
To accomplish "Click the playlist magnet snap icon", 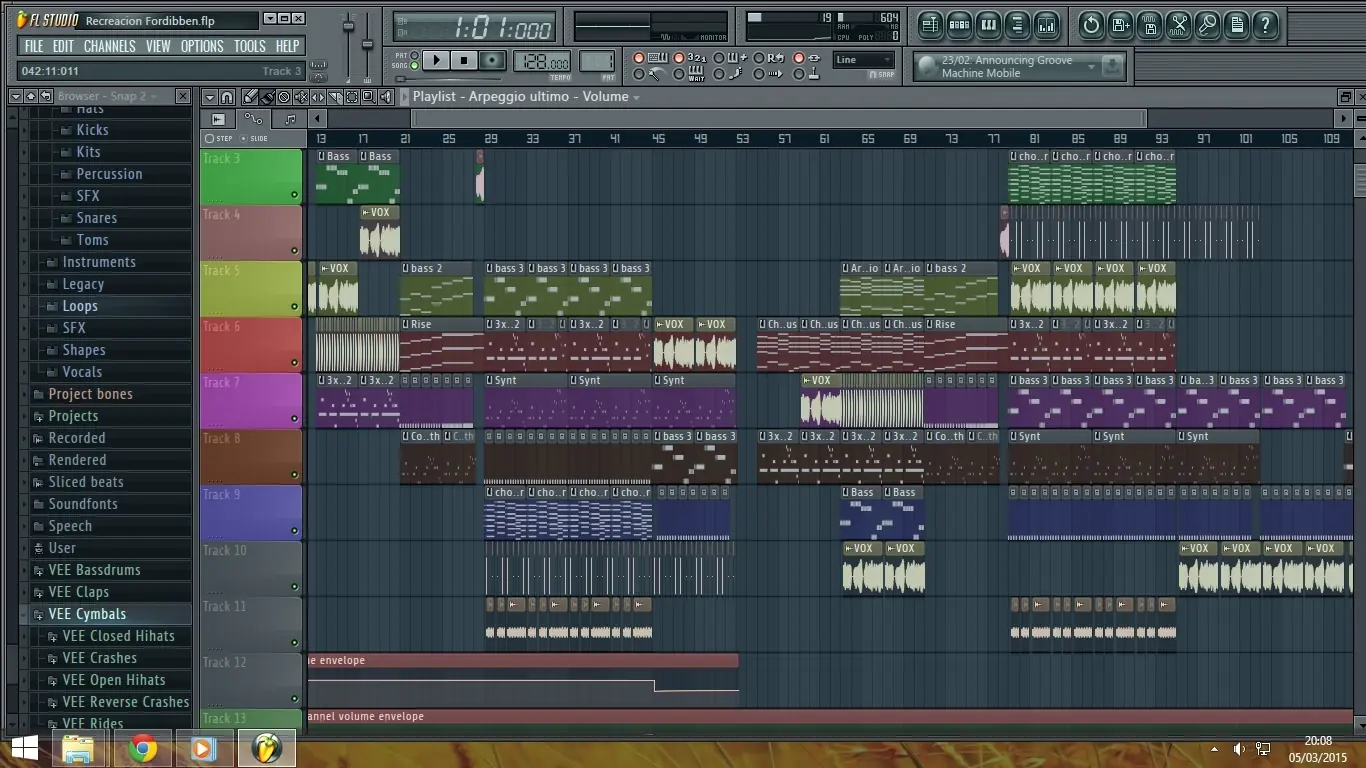I will [x=227, y=97].
